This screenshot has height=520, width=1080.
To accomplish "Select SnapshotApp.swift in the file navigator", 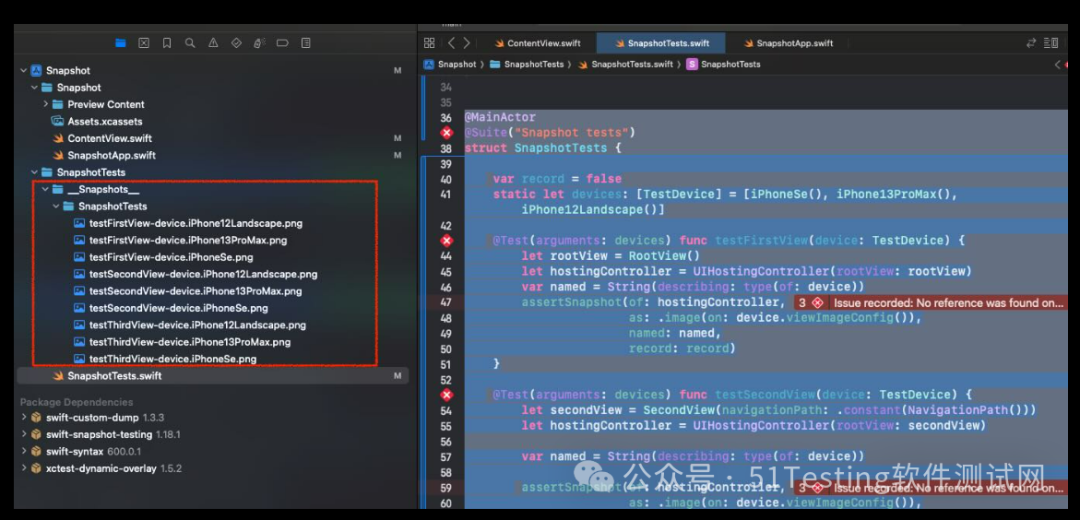I will (104, 155).
